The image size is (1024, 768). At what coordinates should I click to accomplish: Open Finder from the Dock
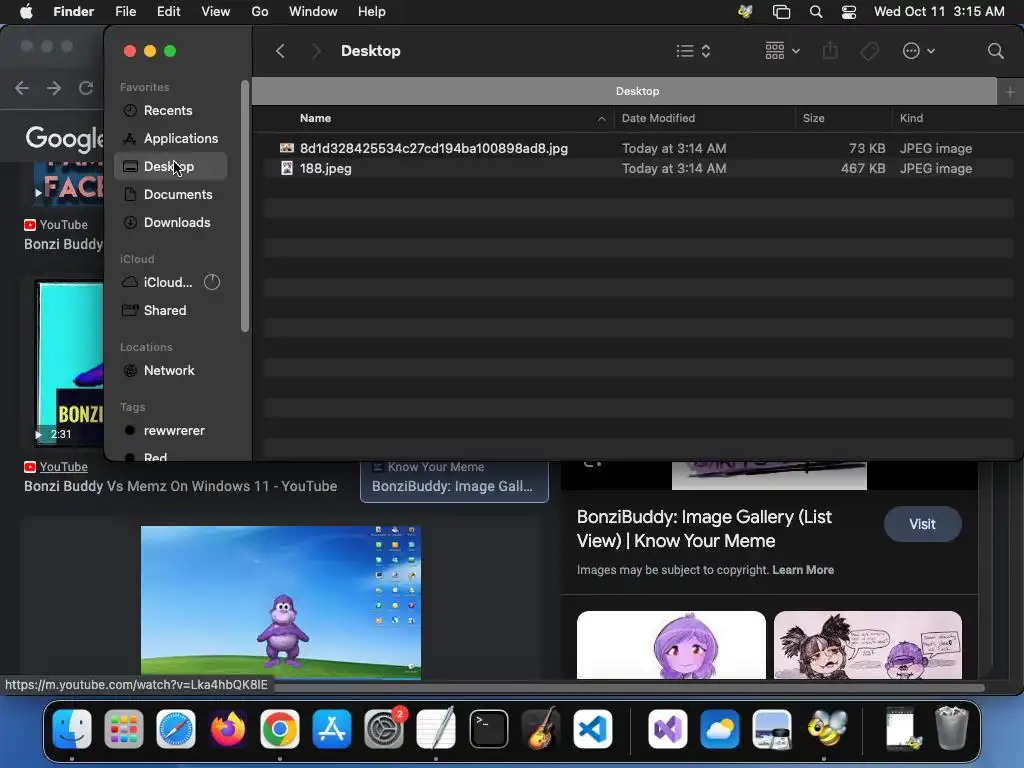[x=72, y=729]
